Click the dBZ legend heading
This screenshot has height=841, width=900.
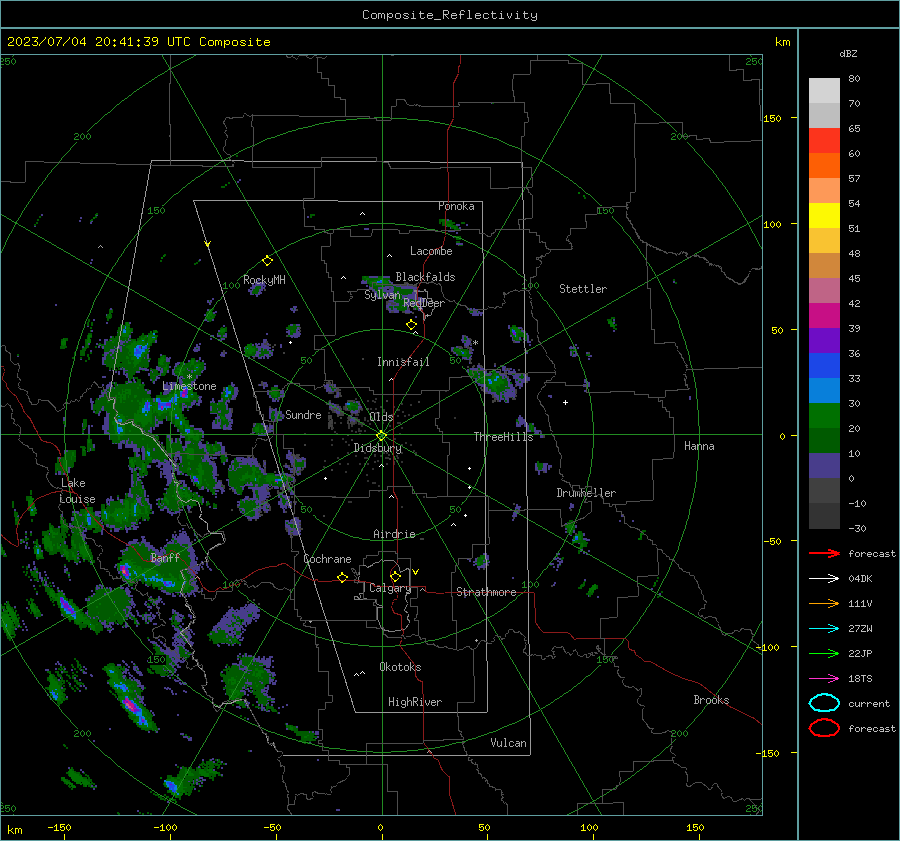[848, 54]
